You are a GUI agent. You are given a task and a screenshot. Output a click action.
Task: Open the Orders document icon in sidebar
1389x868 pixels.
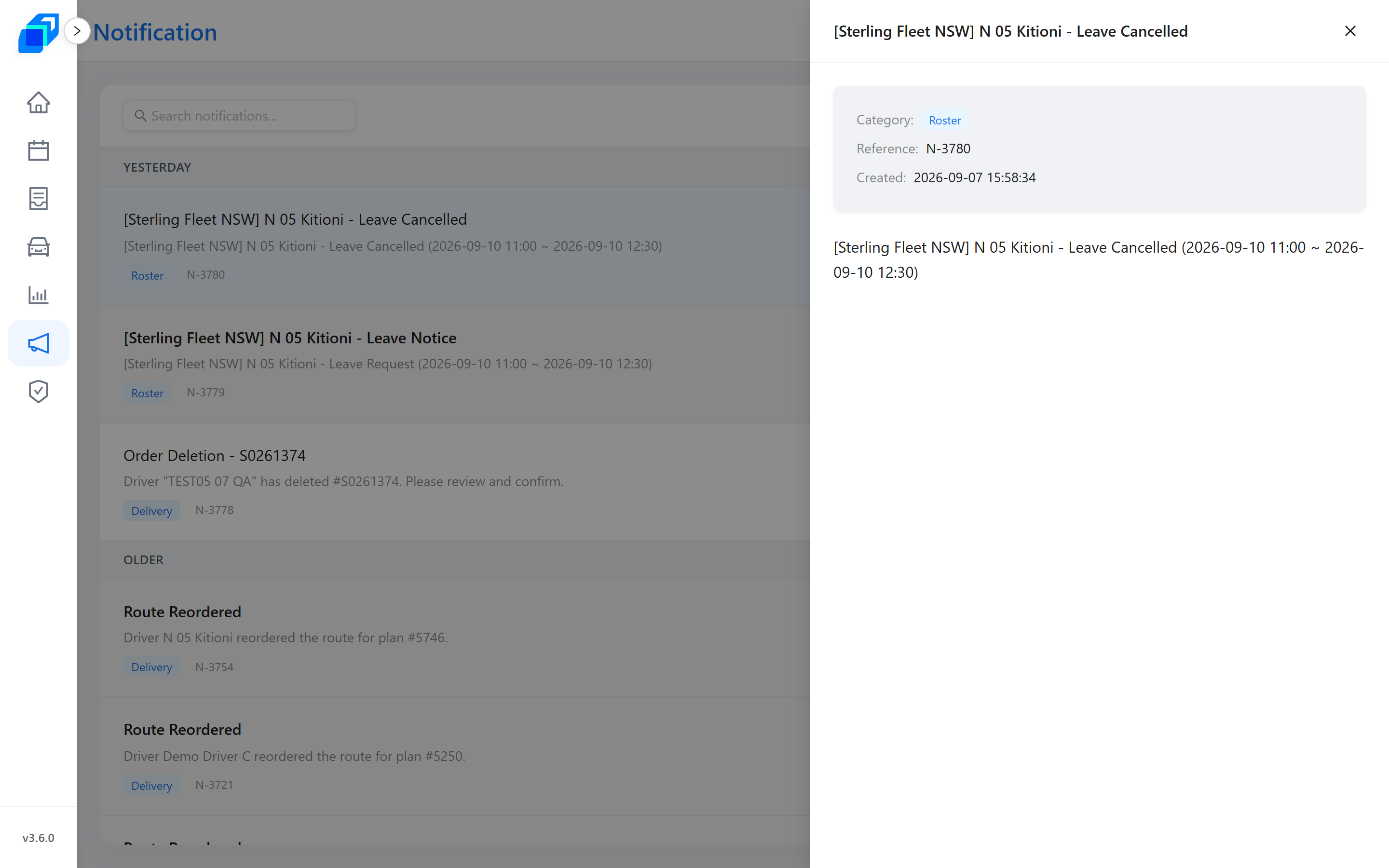point(39,199)
